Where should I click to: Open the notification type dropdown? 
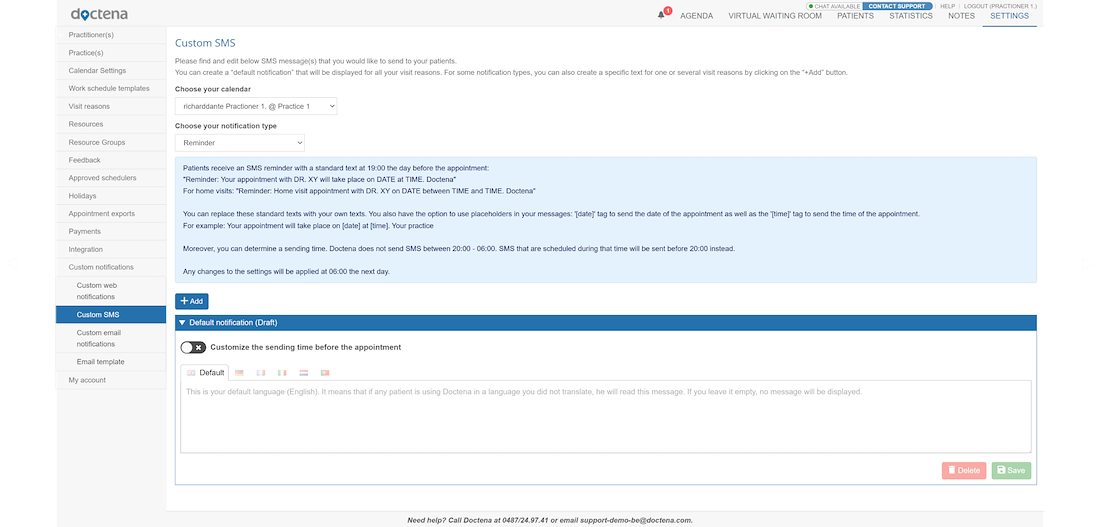pos(240,143)
